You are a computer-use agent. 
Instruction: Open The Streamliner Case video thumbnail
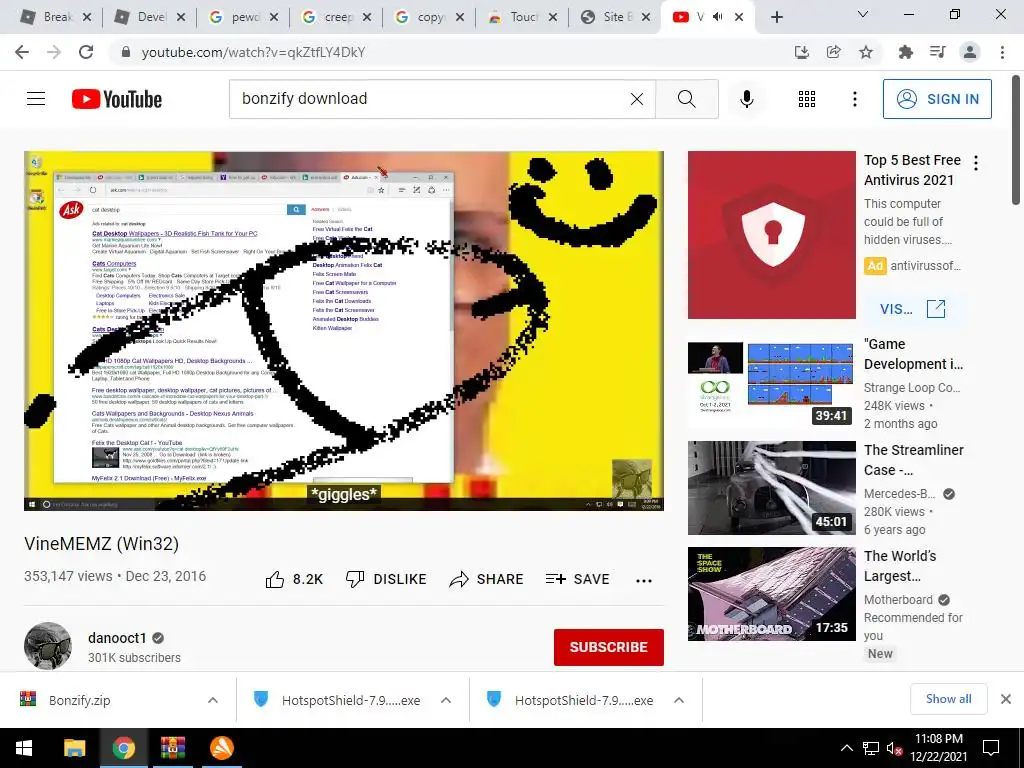click(772, 488)
